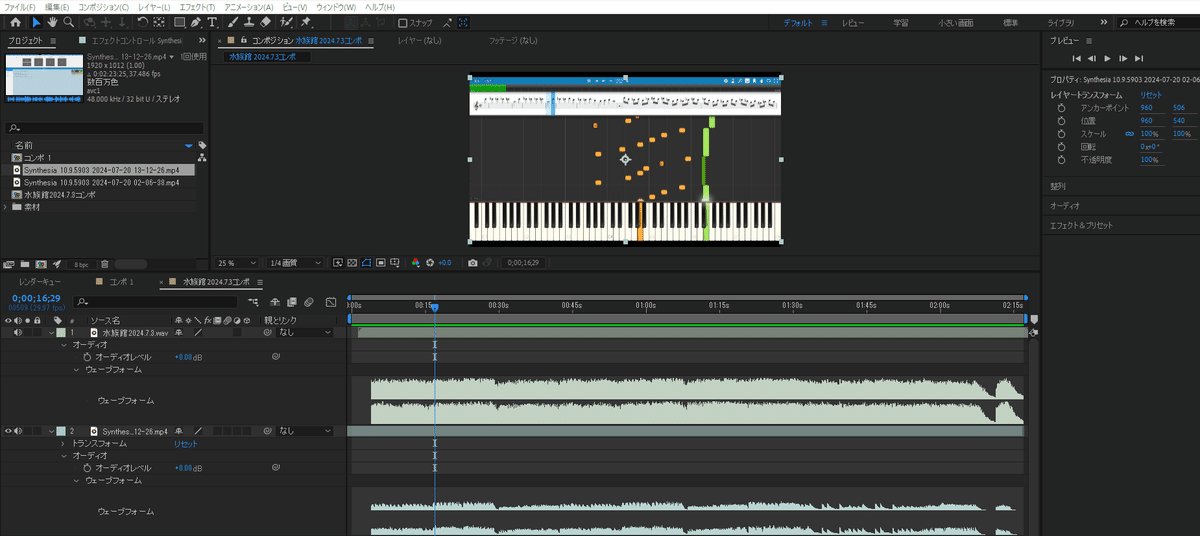
Task: Hide video of layer 2 Synthes...12-26.mp4
Action: point(7,431)
